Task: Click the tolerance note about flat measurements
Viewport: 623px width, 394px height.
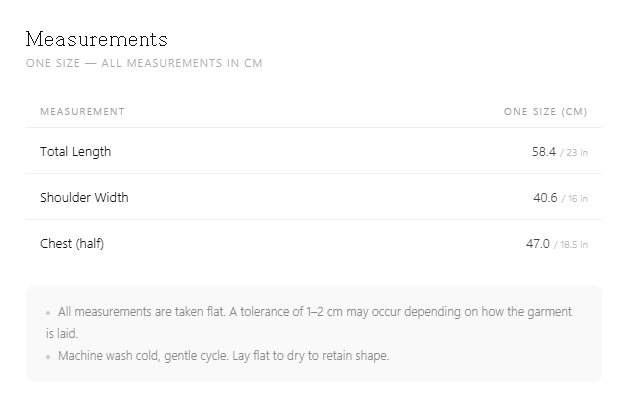Action: [x=309, y=323]
